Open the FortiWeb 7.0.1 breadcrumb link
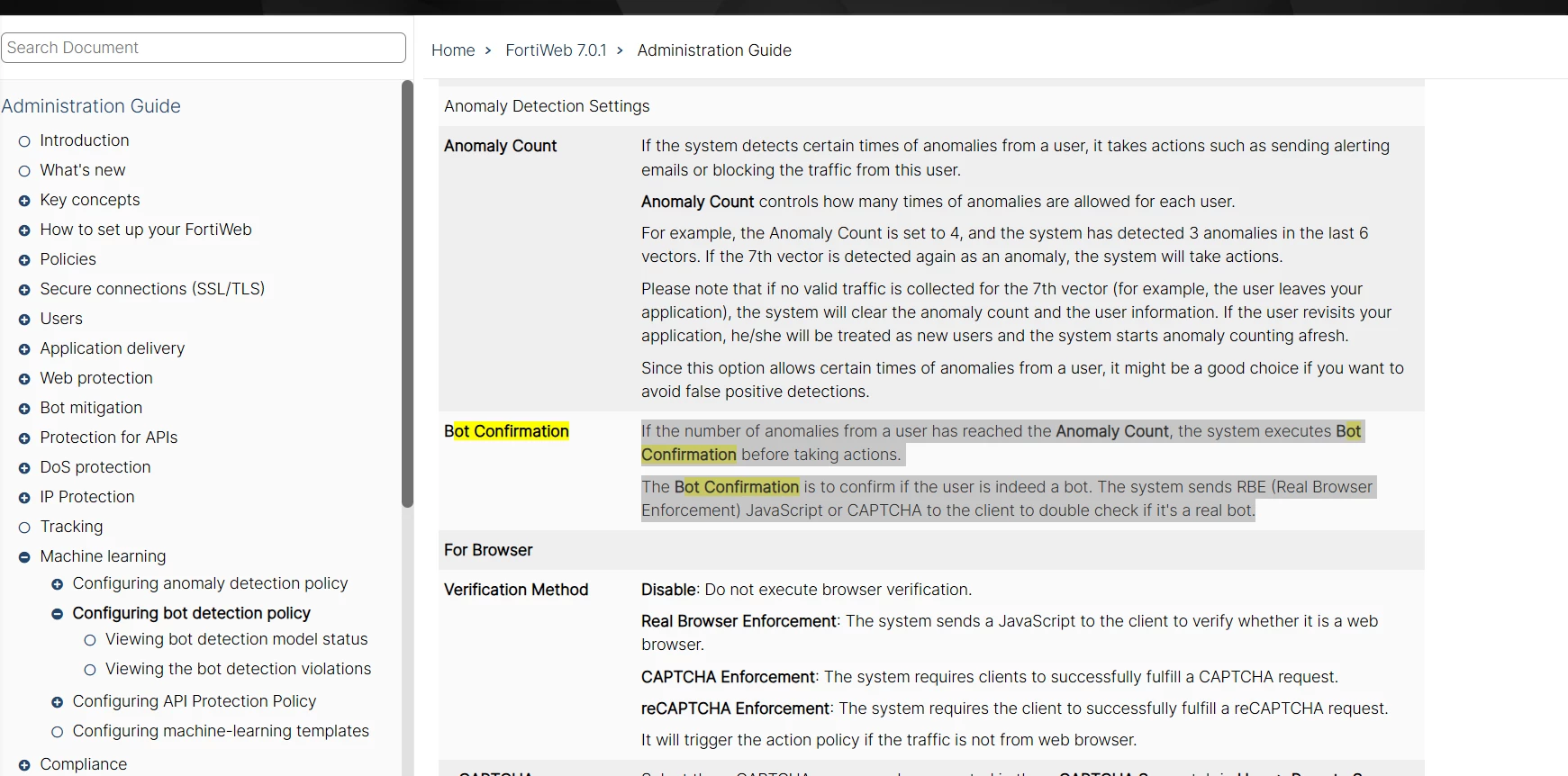Screen dimensions: 1568x776 pos(556,50)
